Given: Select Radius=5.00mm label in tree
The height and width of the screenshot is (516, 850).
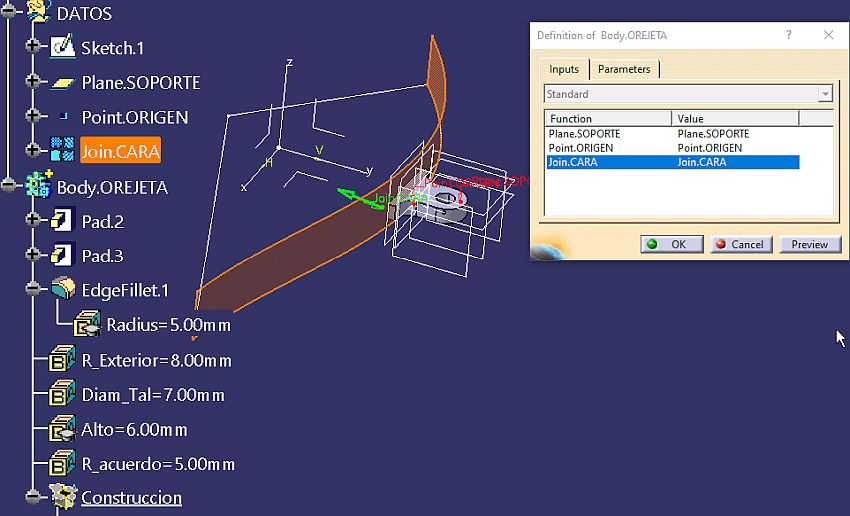Looking at the screenshot, I should pyautogui.click(x=169, y=325).
